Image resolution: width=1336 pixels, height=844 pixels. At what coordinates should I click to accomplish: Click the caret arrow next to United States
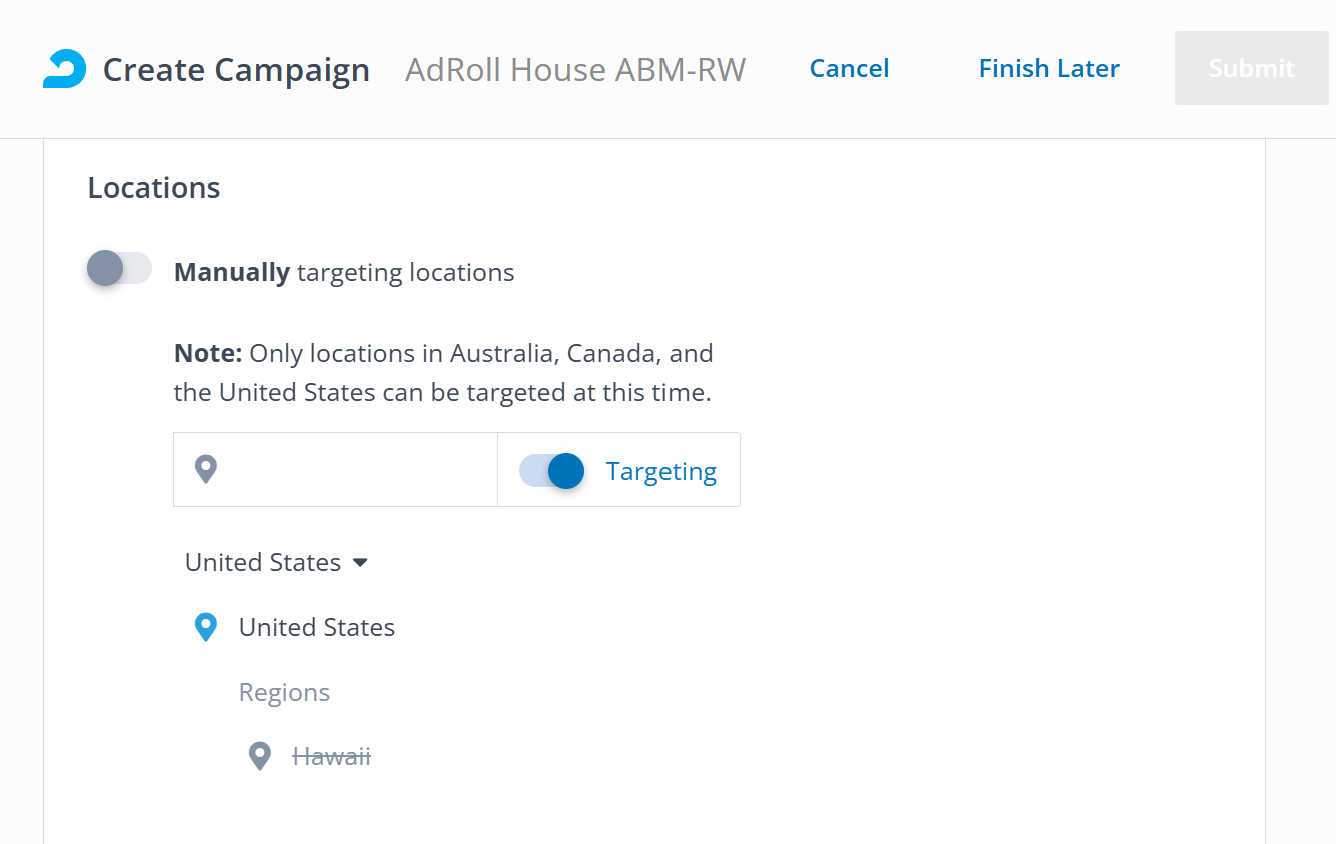coord(361,563)
